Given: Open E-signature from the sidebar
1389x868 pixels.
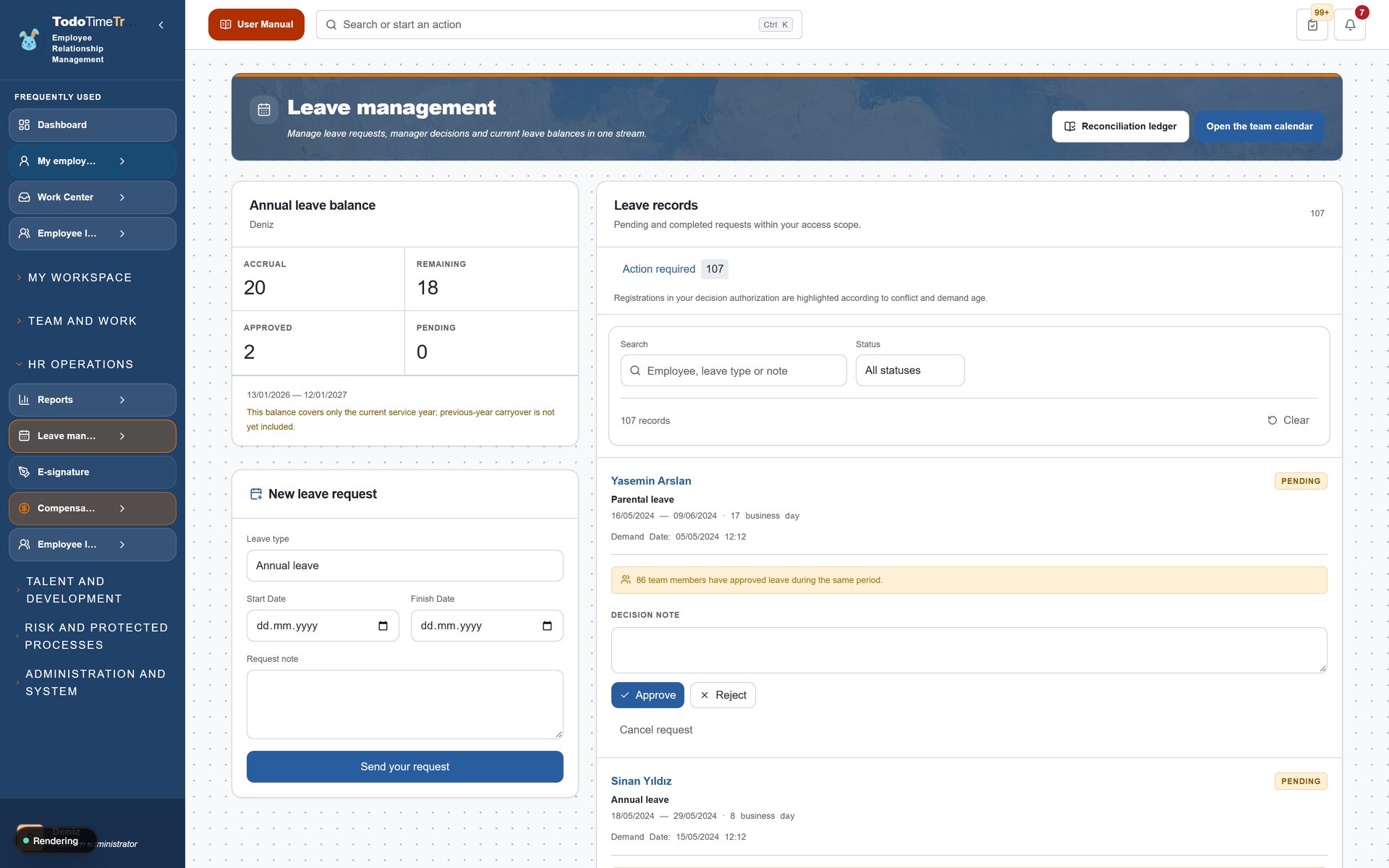Looking at the screenshot, I should [93, 472].
